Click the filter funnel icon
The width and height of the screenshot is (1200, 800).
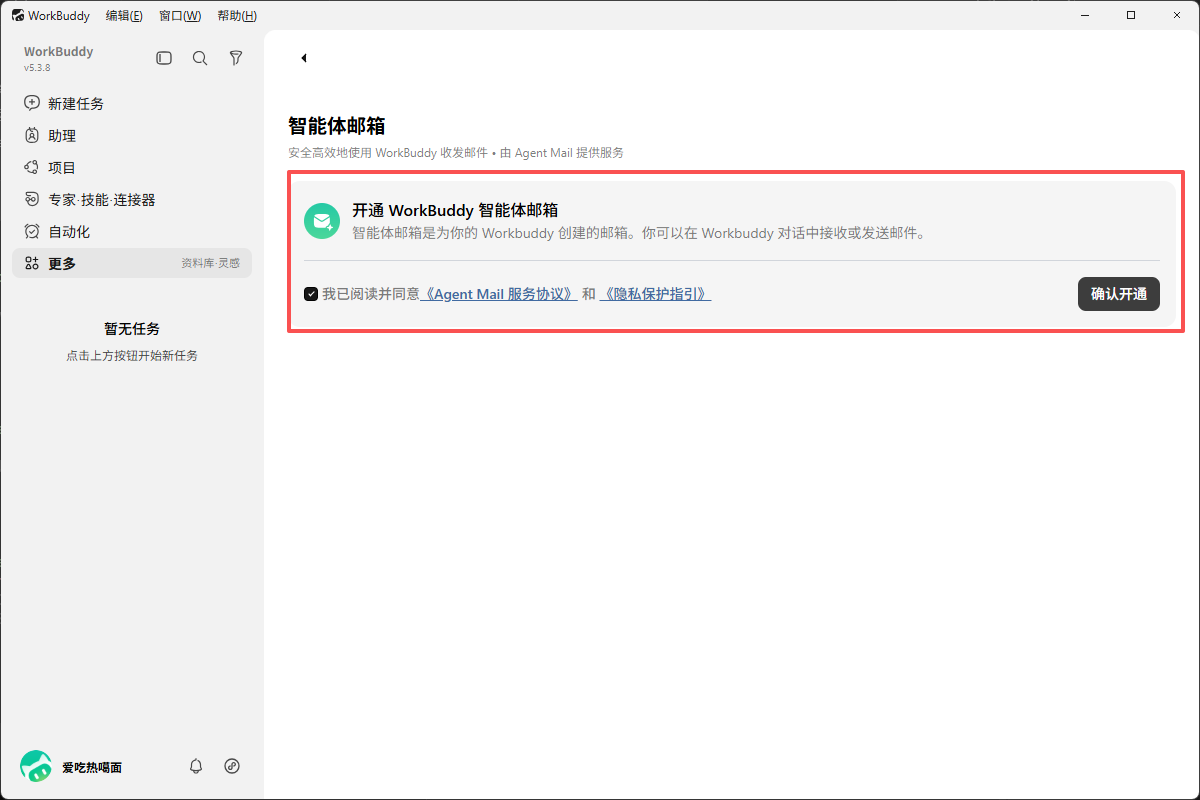(x=236, y=58)
